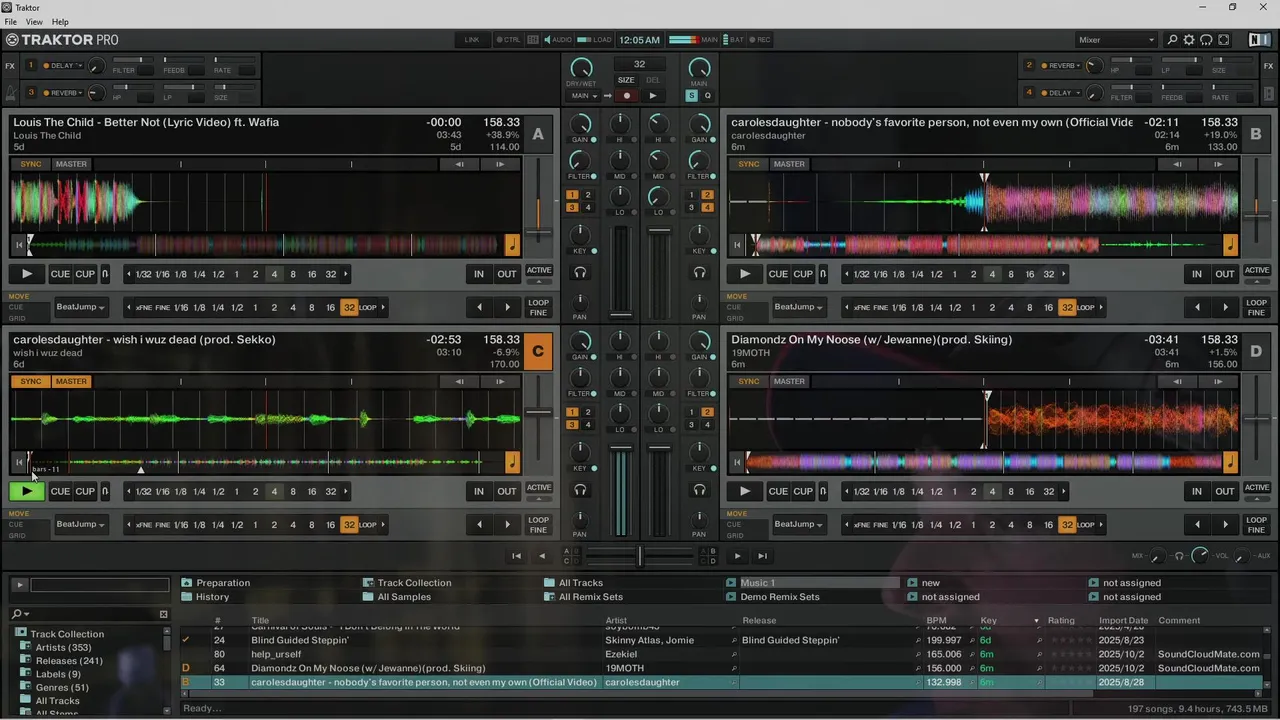Click the crossfader slider
Screen dimensions: 1280x720
click(640, 556)
